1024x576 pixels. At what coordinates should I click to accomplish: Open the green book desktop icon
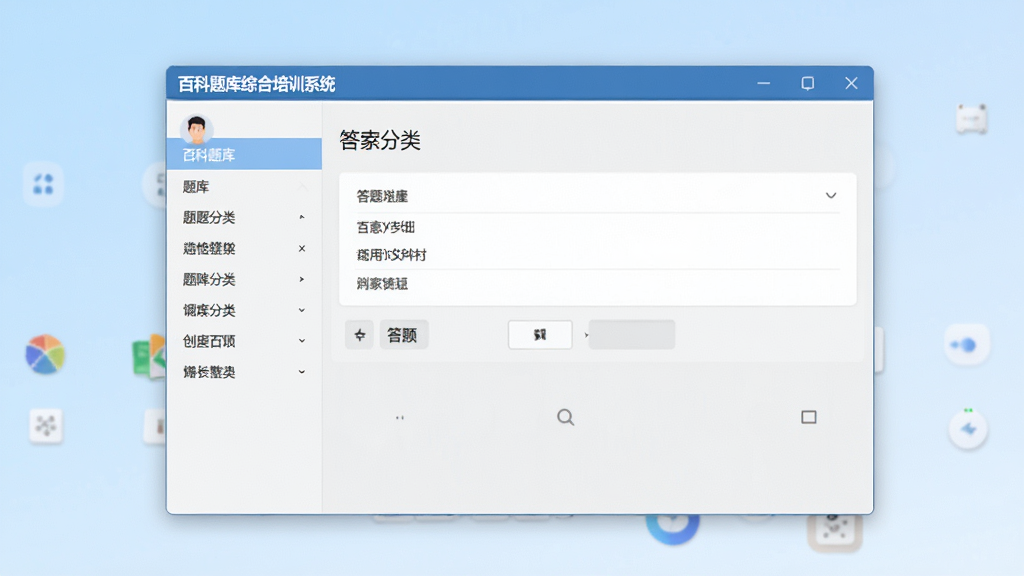[149, 356]
